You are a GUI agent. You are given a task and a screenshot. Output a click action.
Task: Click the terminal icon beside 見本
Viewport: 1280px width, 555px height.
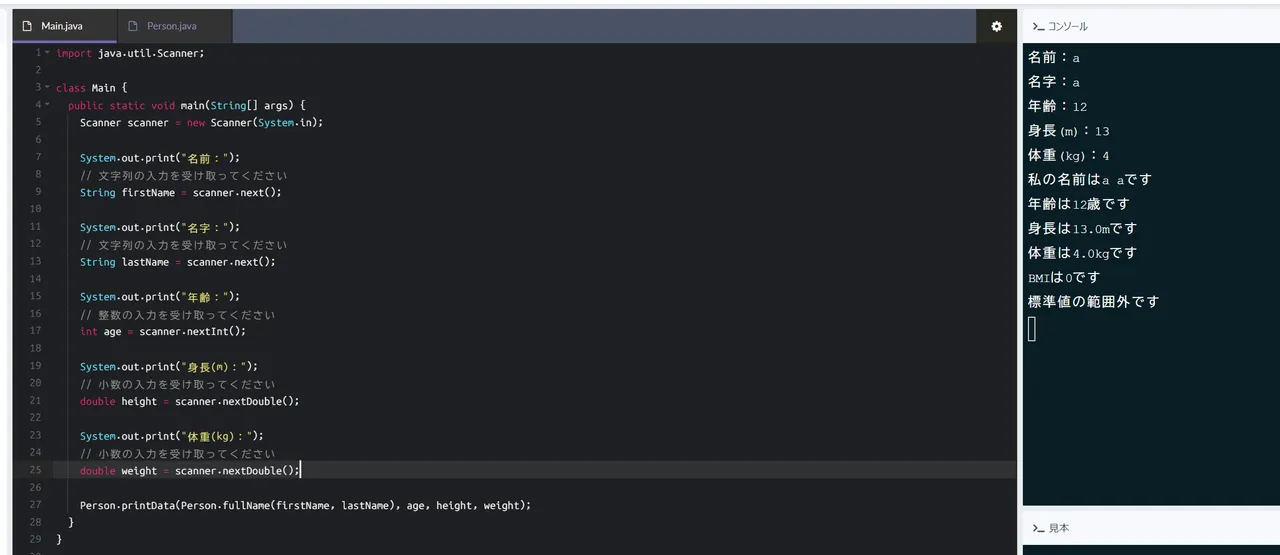(1038, 528)
